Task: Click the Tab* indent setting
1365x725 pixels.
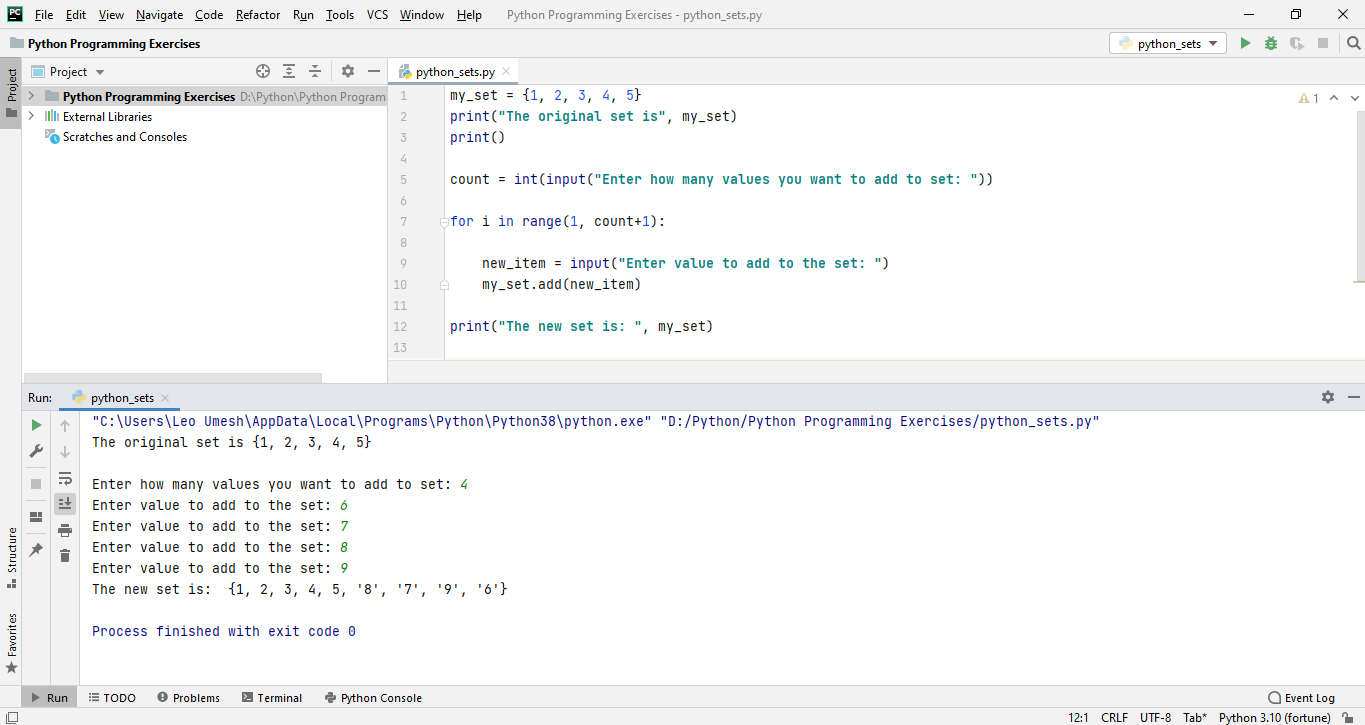Action: click(1195, 717)
